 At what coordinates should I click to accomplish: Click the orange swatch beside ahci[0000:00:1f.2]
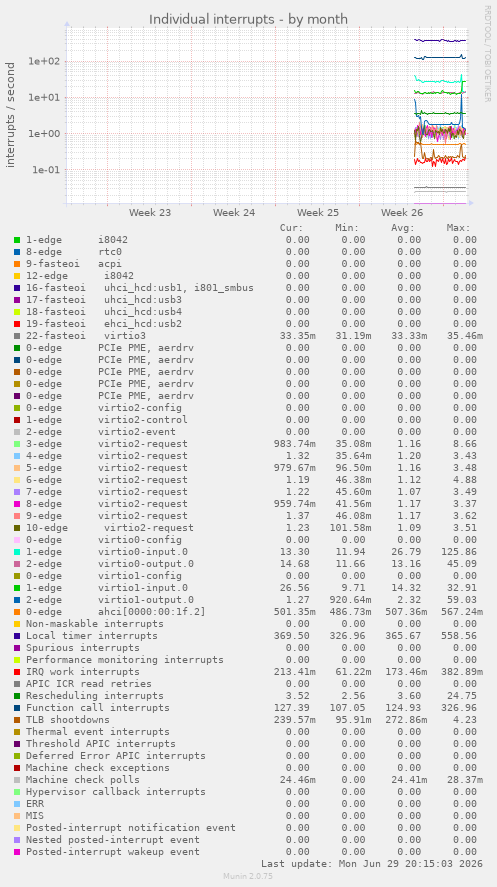tap(17, 612)
